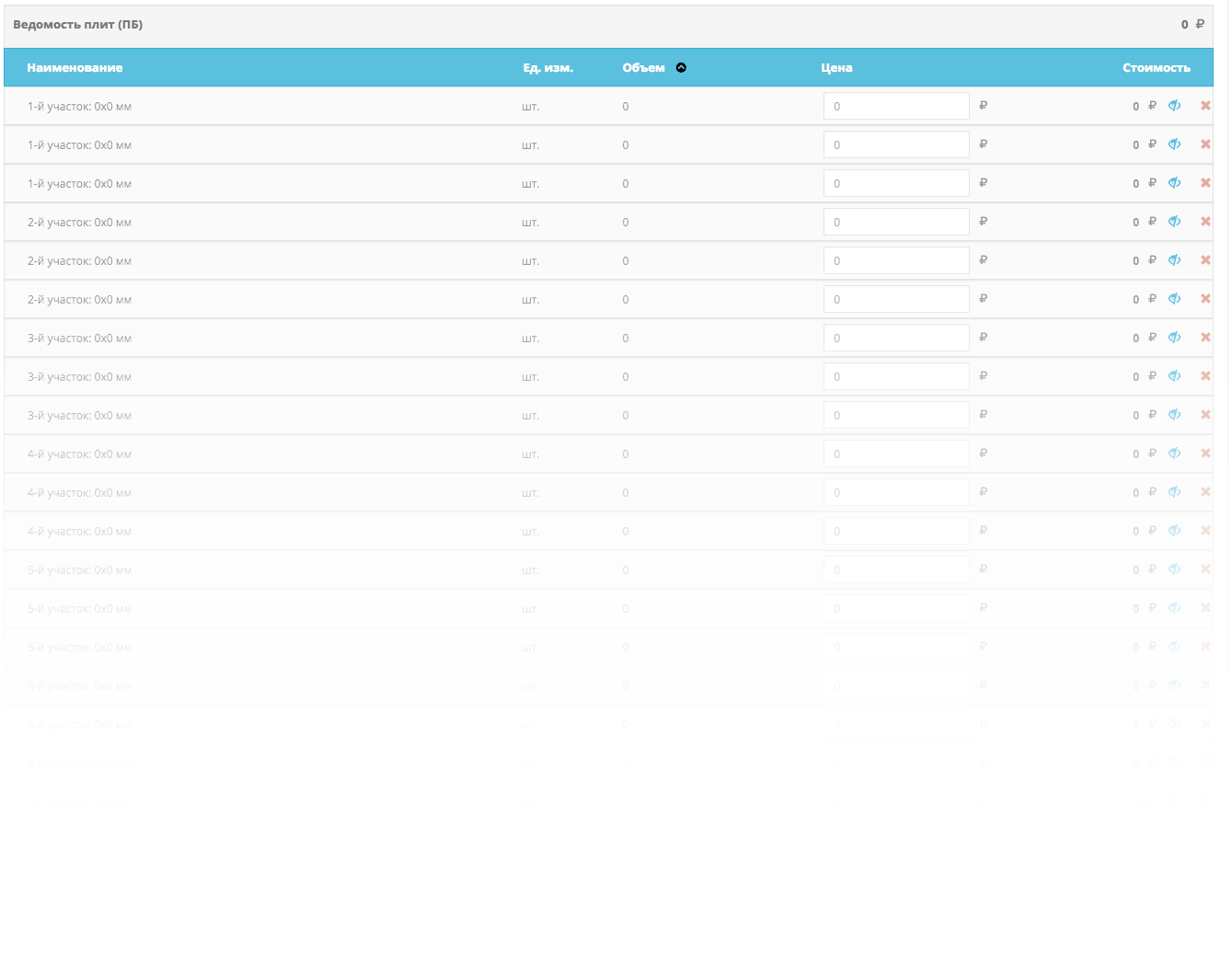Screen dimensions: 1232x953
Task: Delete the first 1-й участок row
Action: [1204, 106]
